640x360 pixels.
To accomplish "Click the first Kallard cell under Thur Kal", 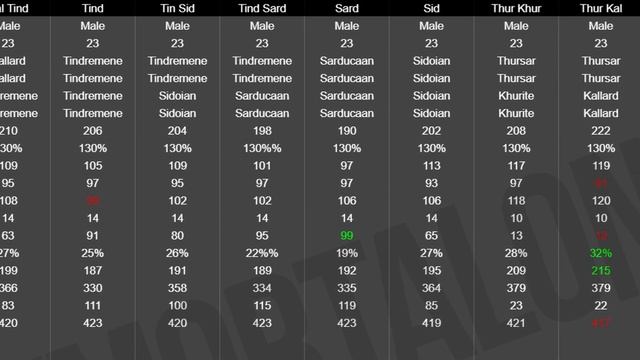I will coord(601,96).
